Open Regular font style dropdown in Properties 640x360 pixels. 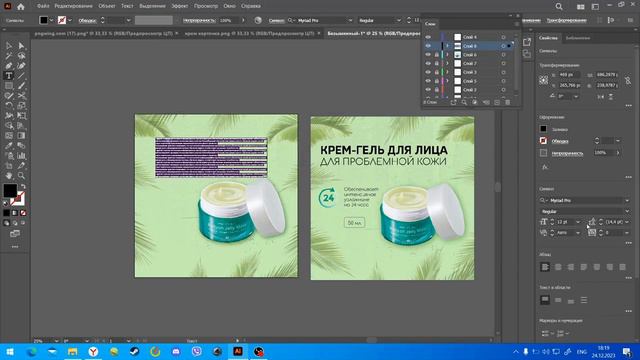(627, 211)
